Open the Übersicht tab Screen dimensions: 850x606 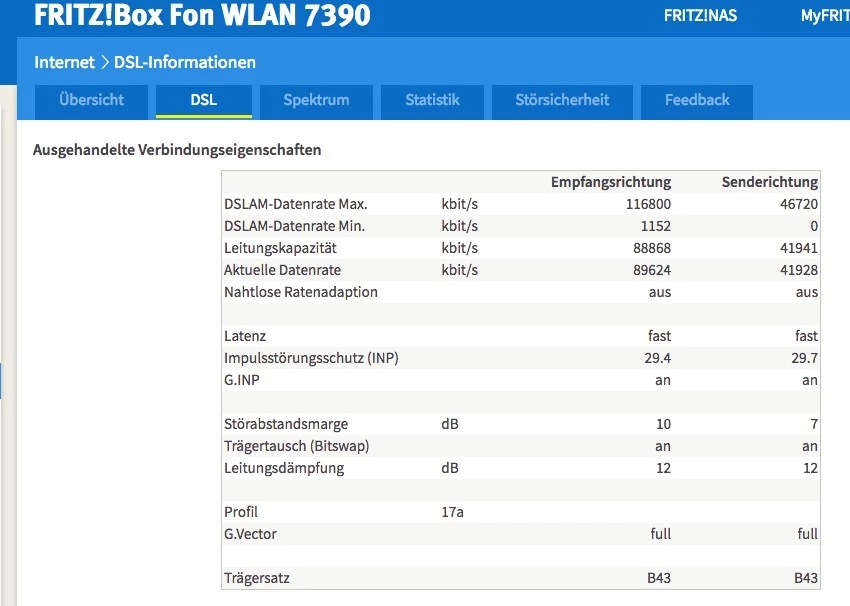91,101
